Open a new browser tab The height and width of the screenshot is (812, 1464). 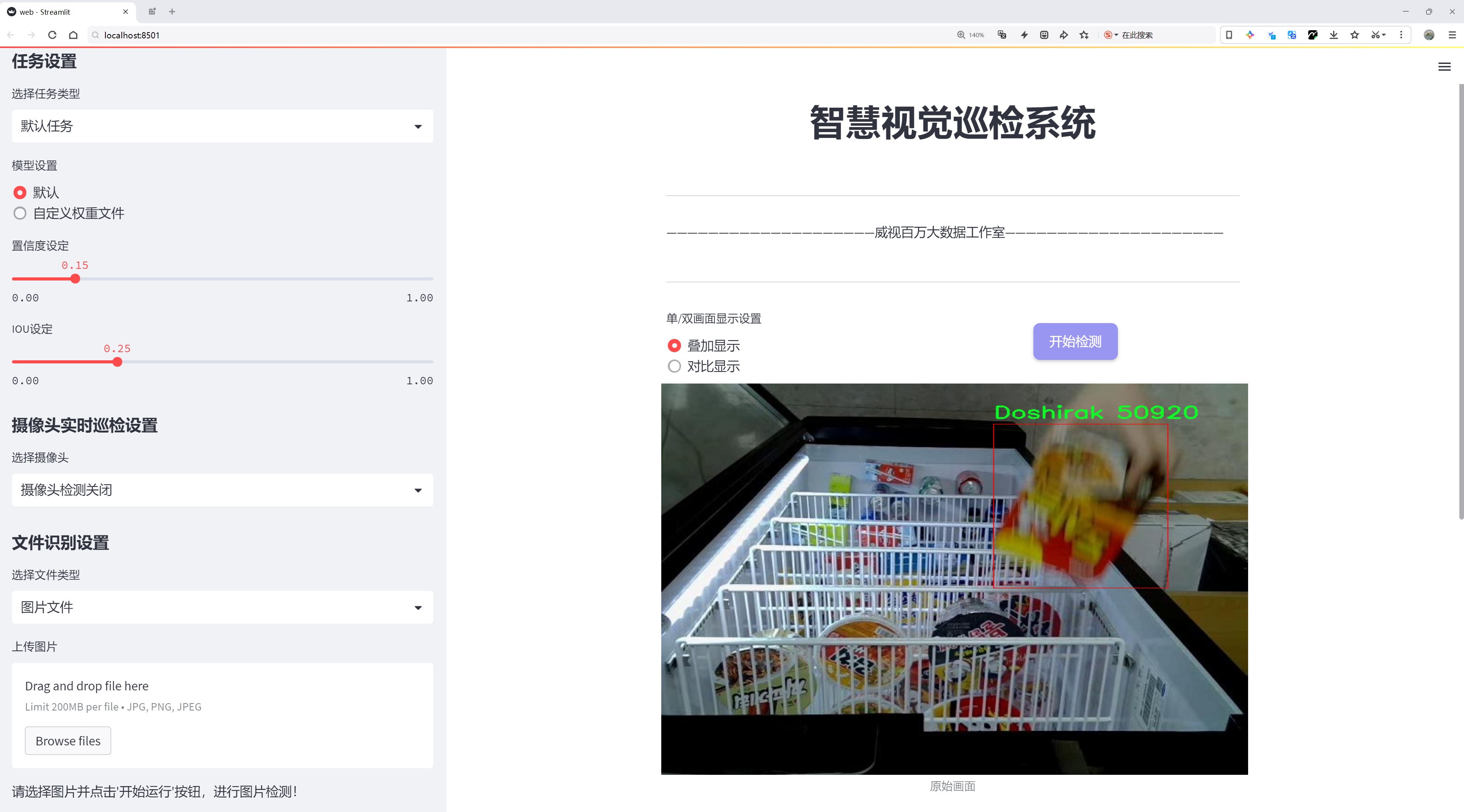click(172, 11)
